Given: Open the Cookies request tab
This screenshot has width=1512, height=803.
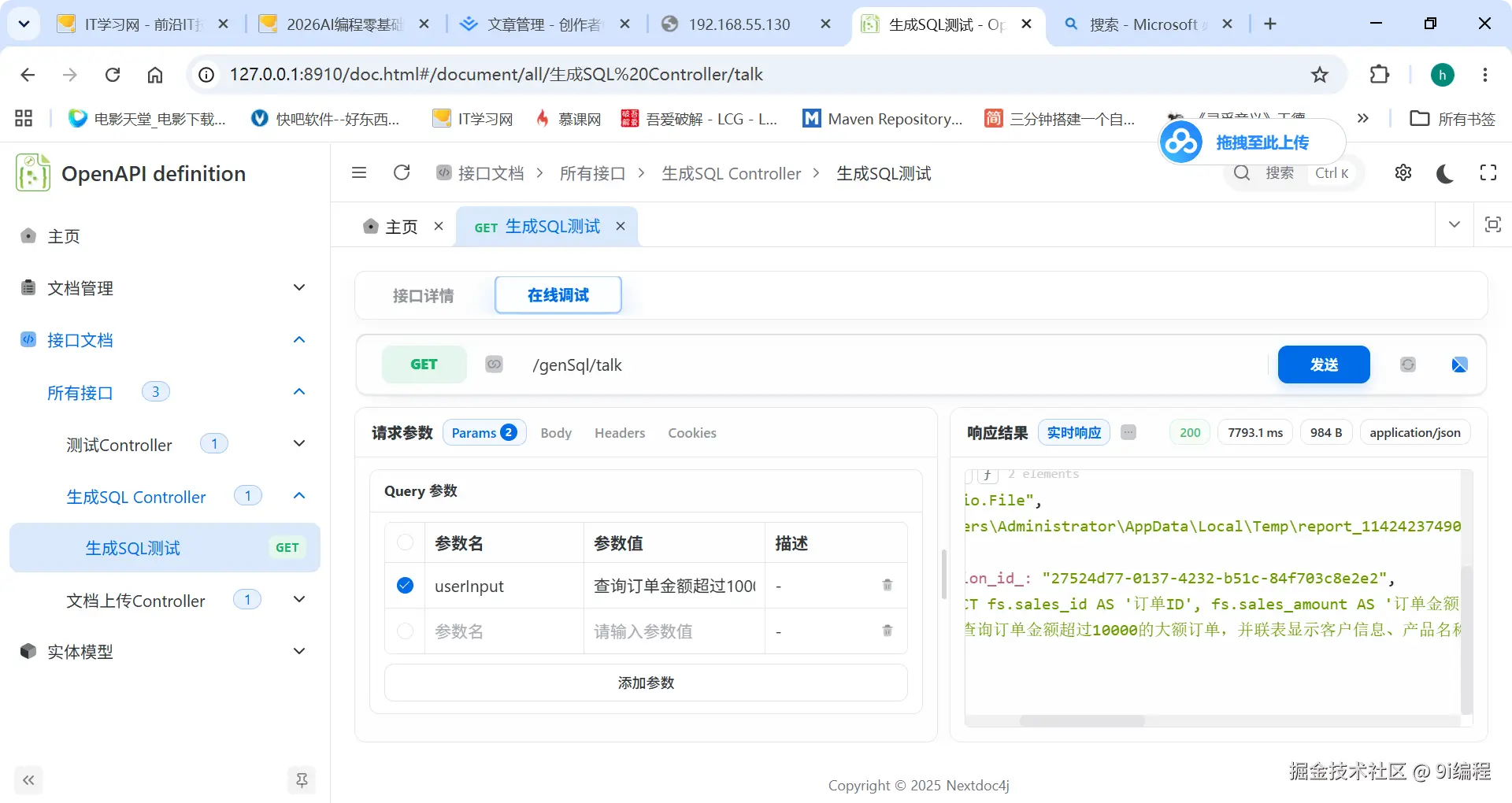Looking at the screenshot, I should (692, 433).
